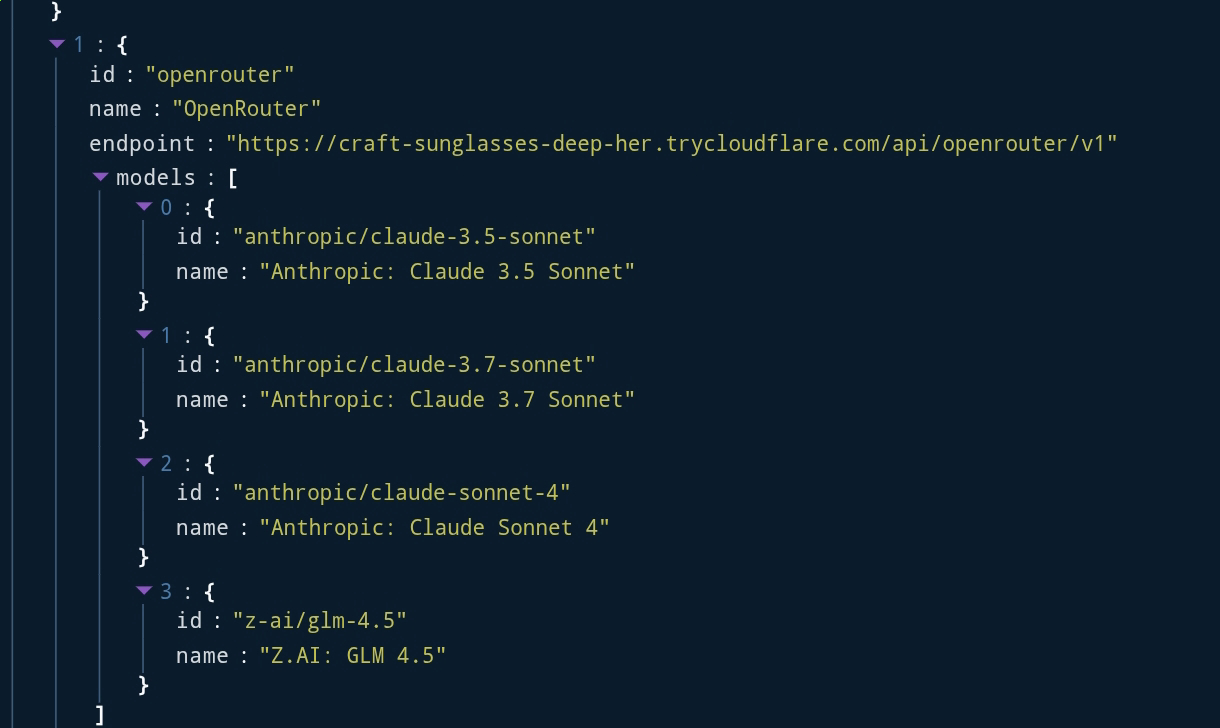Click "Anthropic: Claude 3.5 Sonnet" name value

click(447, 271)
